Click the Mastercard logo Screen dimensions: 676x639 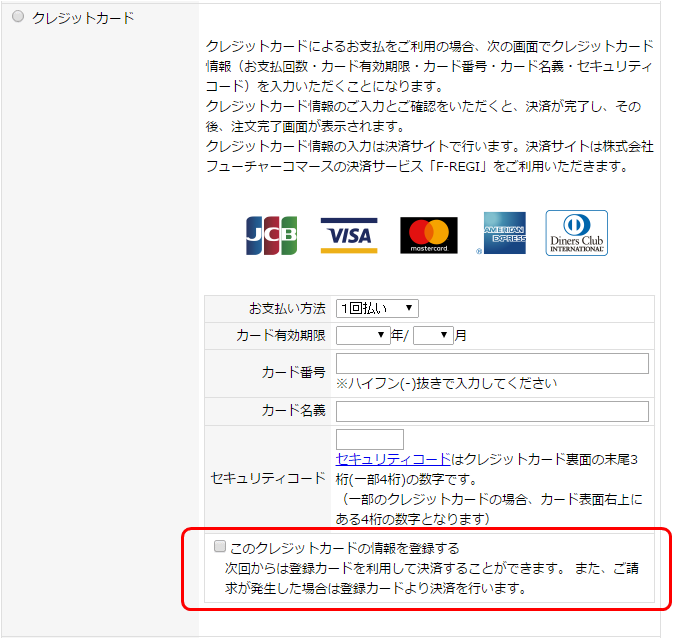pyautogui.click(x=429, y=235)
